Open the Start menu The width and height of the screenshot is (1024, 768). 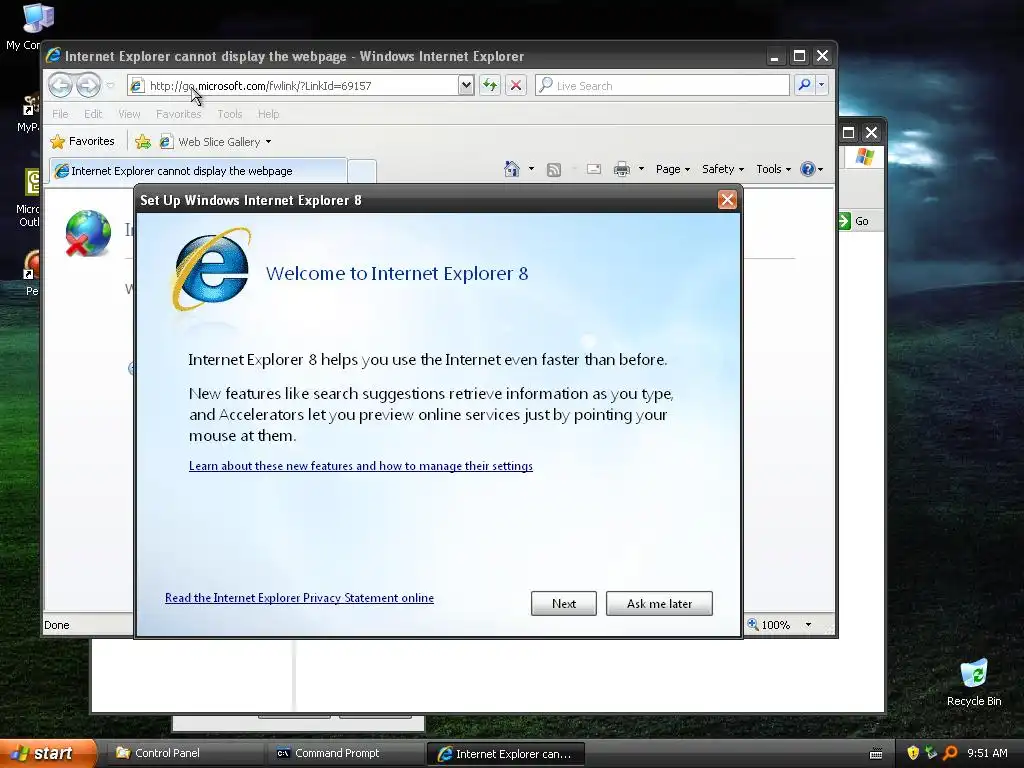pos(48,753)
